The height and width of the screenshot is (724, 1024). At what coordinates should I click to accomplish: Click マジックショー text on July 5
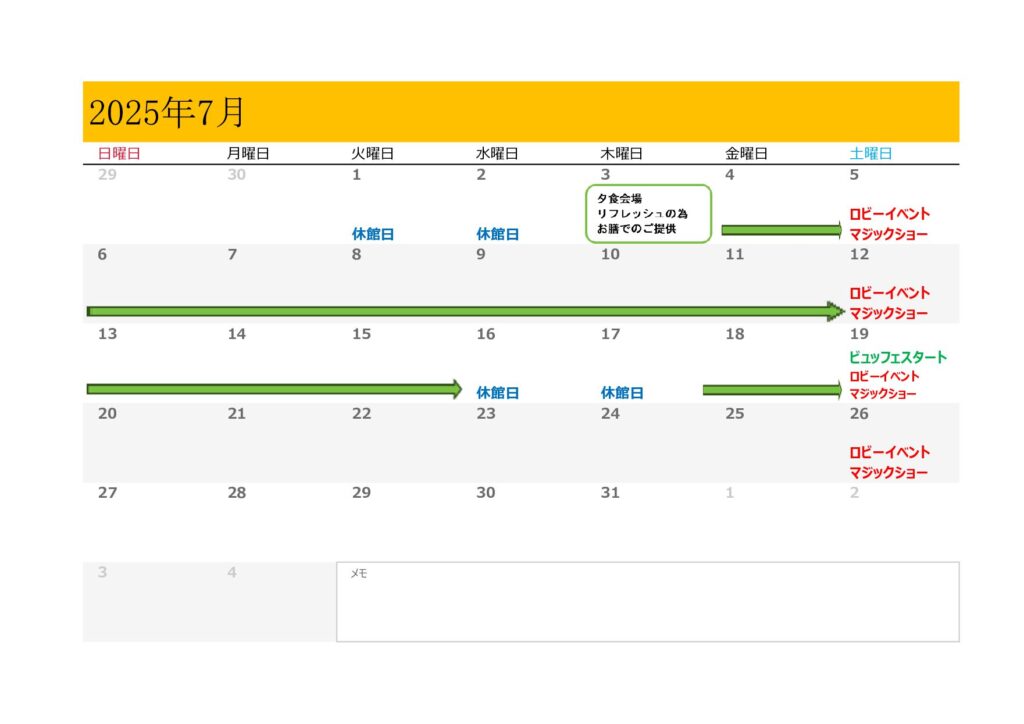coord(888,234)
